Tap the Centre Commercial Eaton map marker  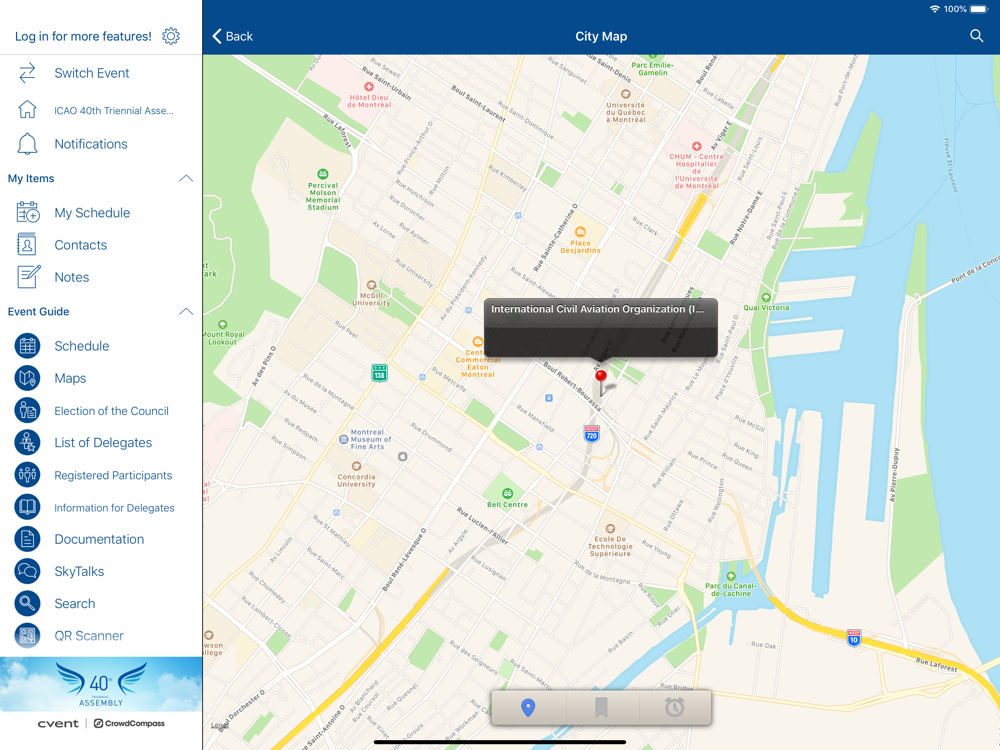(477, 342)
